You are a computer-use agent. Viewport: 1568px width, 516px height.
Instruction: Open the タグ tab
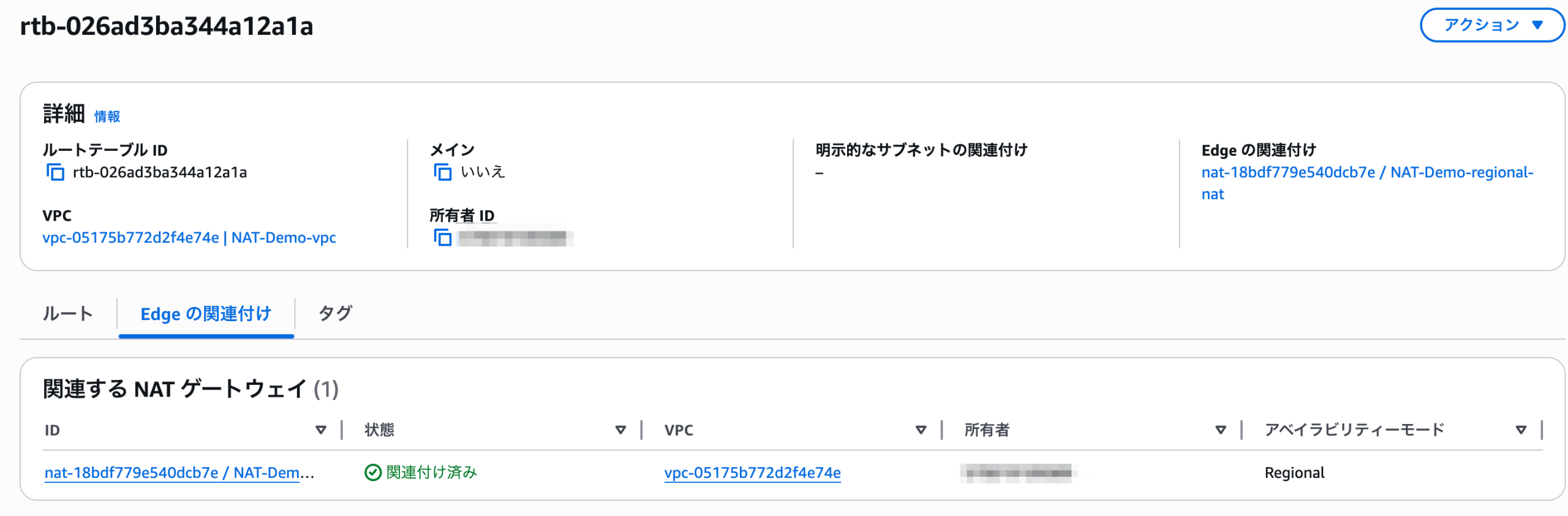click(x=335, y=314)
